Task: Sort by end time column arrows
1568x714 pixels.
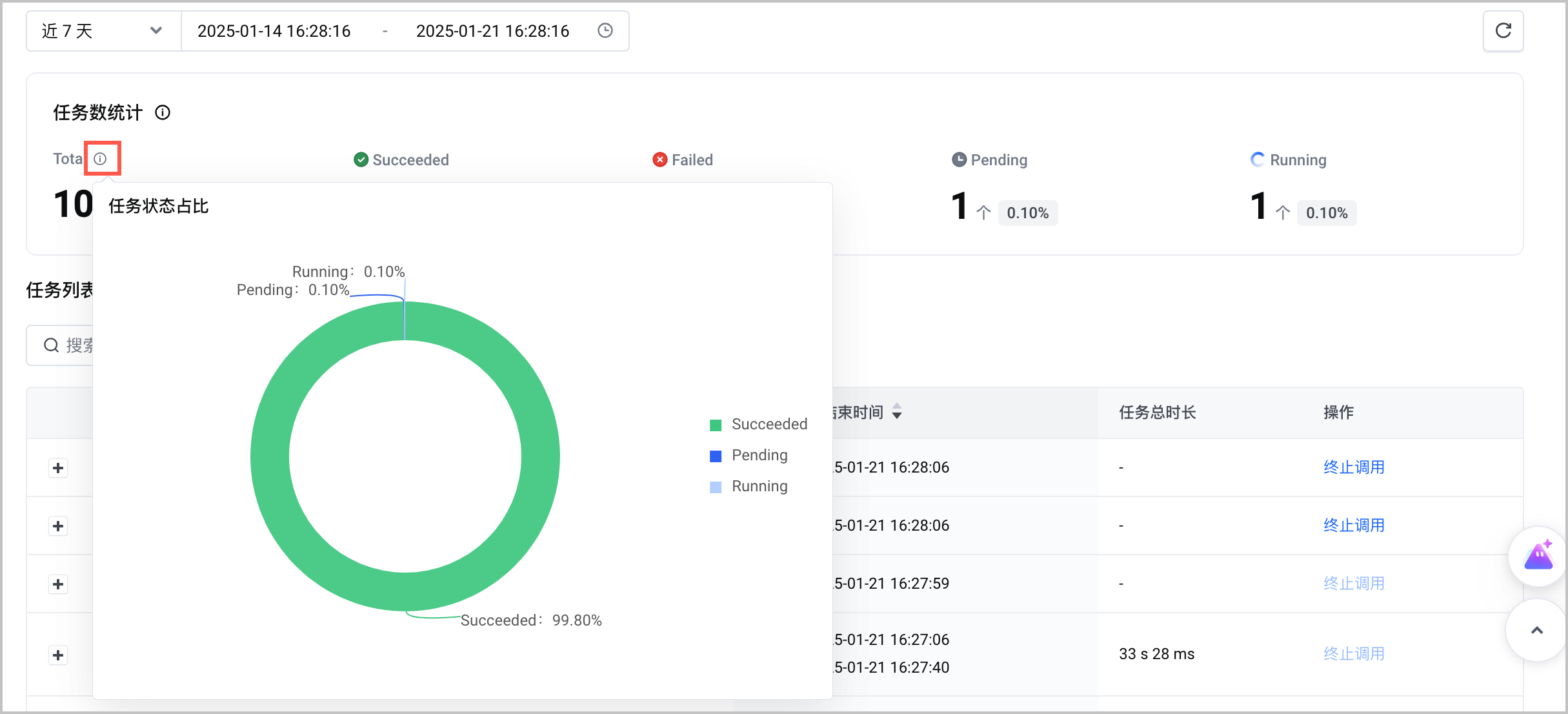Action: [x=897, y=411]
